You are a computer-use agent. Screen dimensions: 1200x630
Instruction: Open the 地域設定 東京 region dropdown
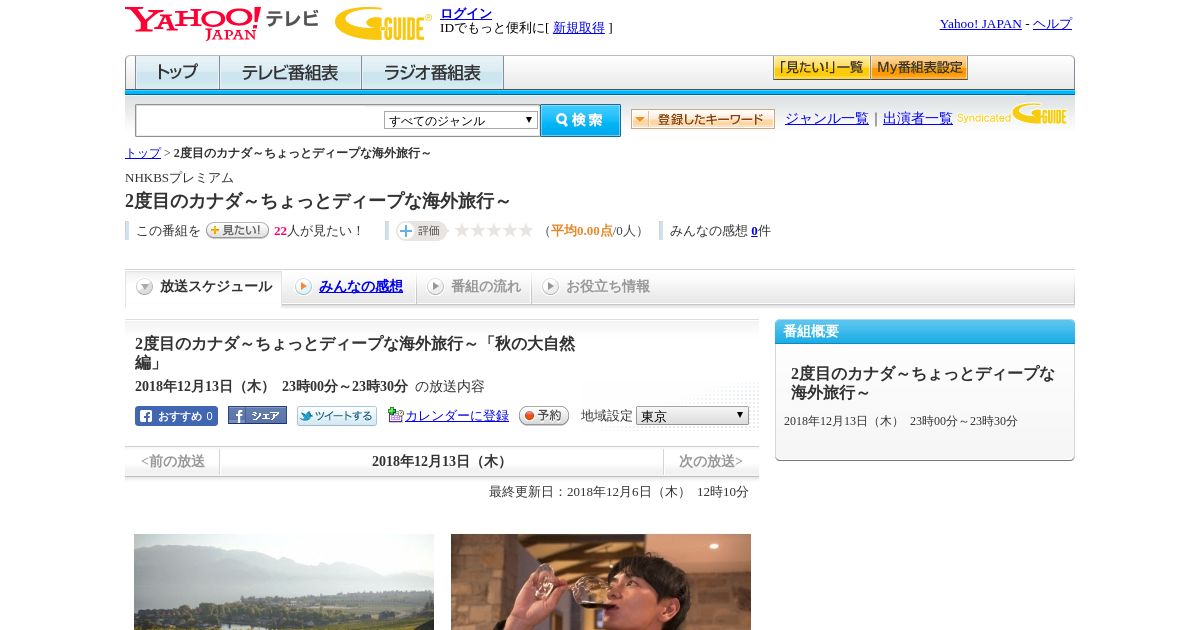(692, 415)
